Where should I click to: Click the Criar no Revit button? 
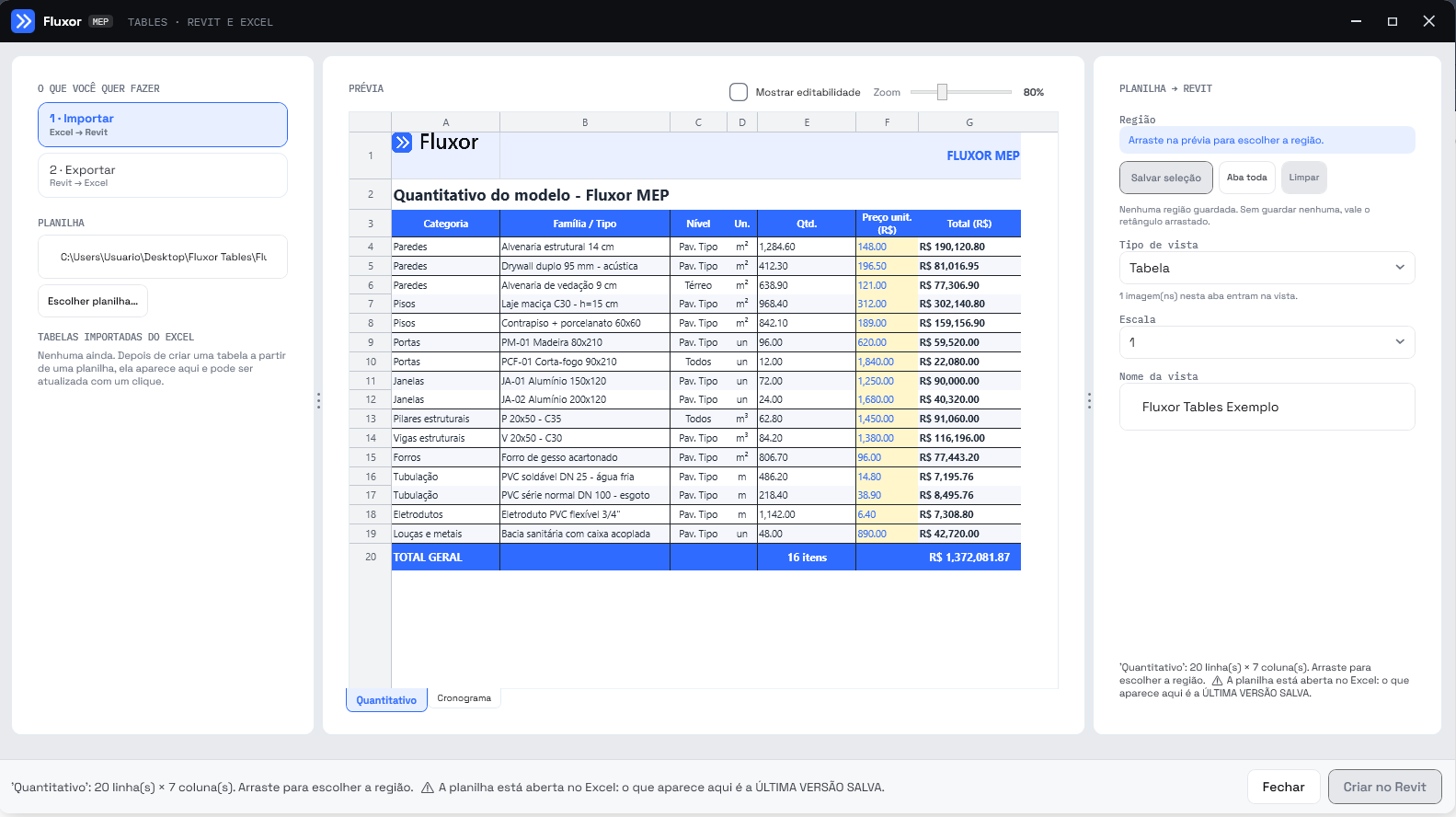[1384, 787]
